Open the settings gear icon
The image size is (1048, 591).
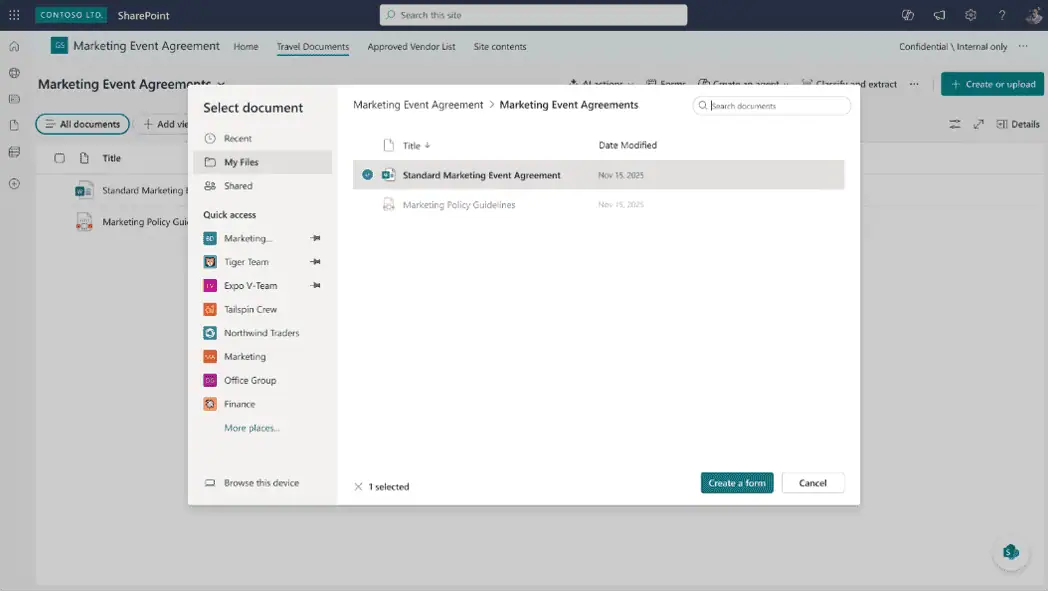(x=970, y=15)
